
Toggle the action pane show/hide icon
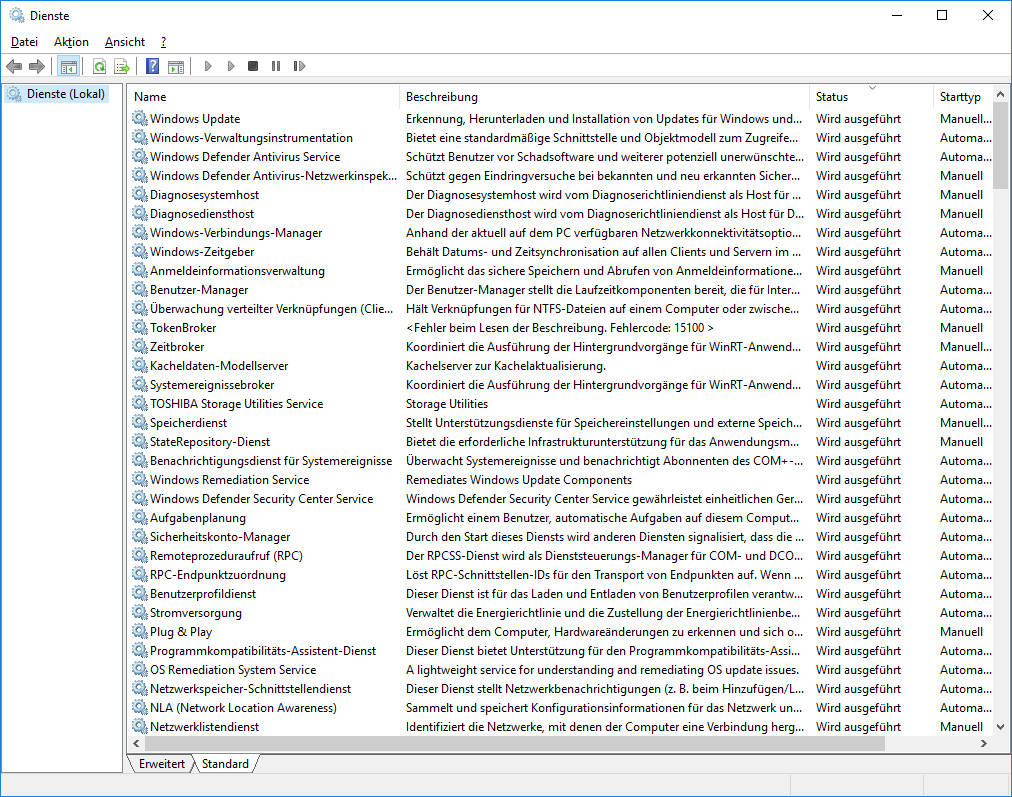click(176, 66)
